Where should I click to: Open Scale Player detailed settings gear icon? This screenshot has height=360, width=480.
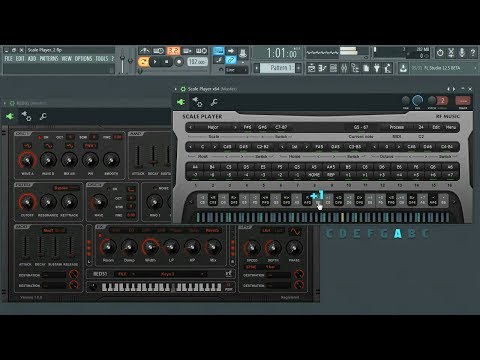pos(197,102)
